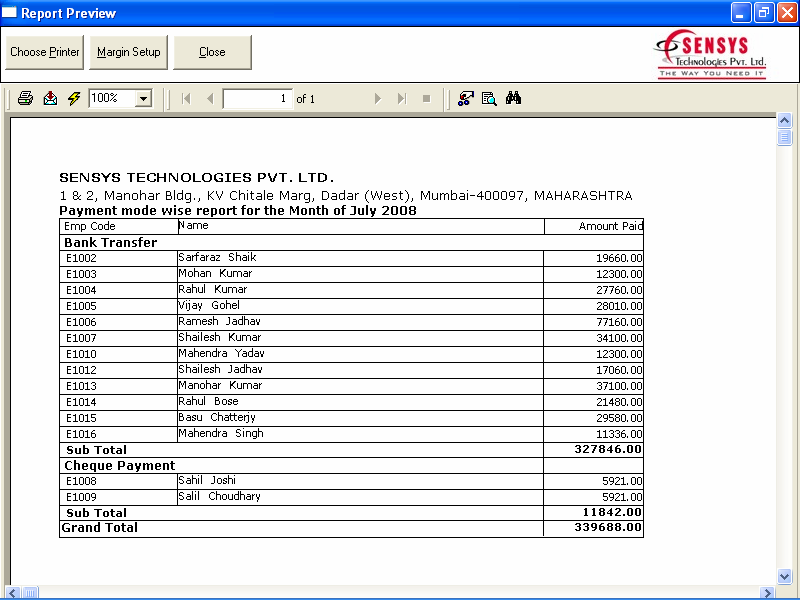Screen dimensions: 800x600
Task: Click the 'Bank Transfer' group heading
Action: coord(111,242)
